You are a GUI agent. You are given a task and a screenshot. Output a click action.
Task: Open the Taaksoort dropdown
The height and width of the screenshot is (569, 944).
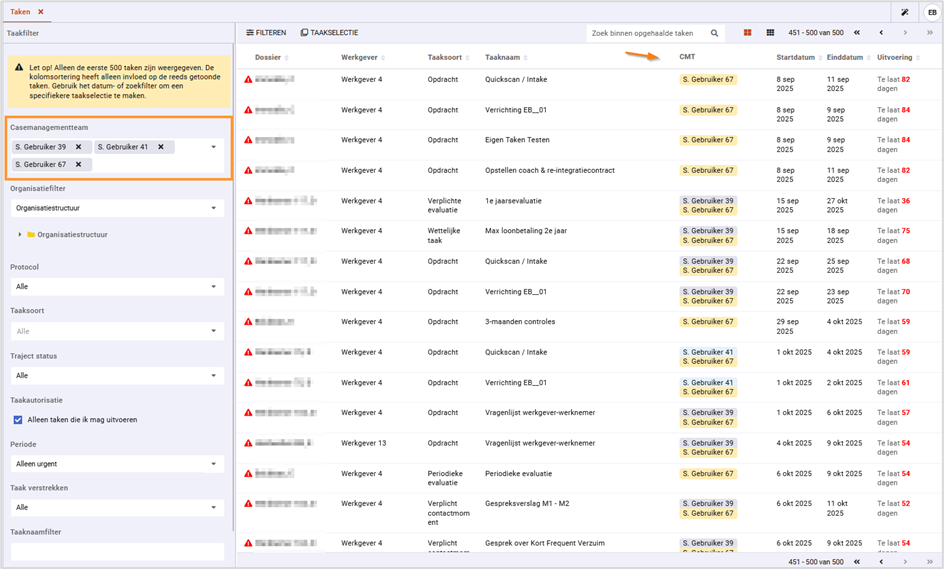coord(117,331)
